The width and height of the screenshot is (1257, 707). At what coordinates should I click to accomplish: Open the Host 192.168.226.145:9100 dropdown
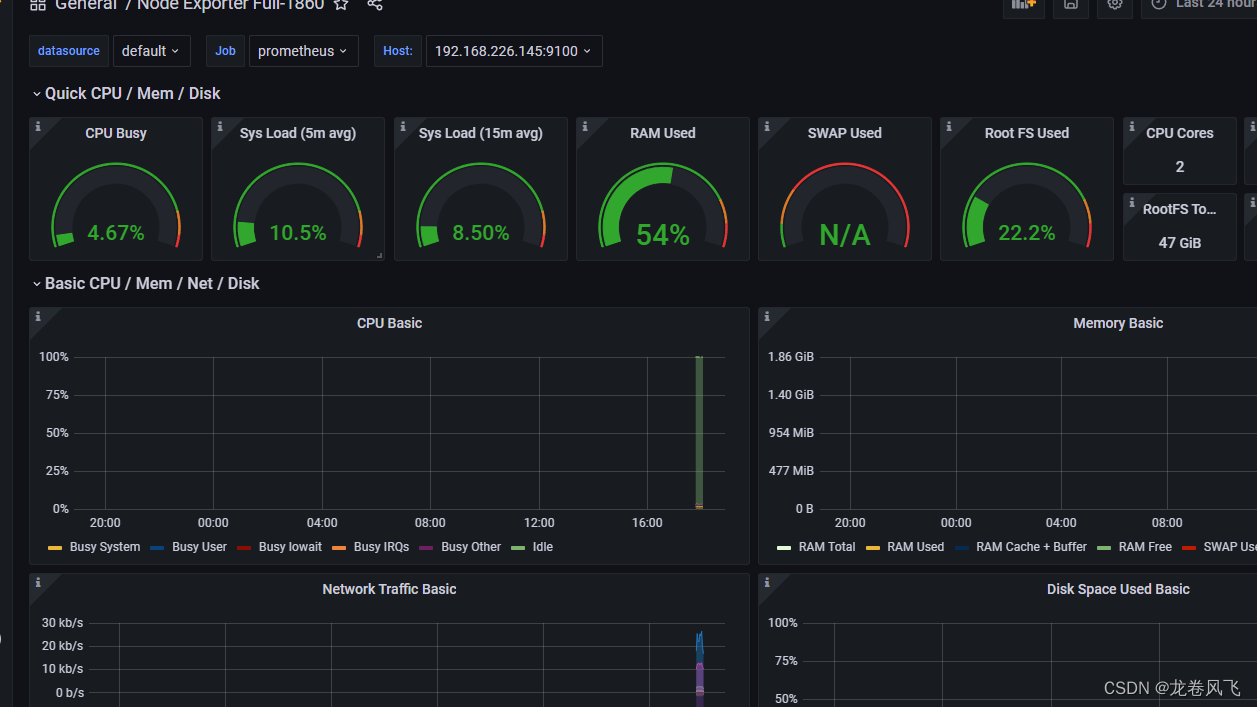pos(514,51)
